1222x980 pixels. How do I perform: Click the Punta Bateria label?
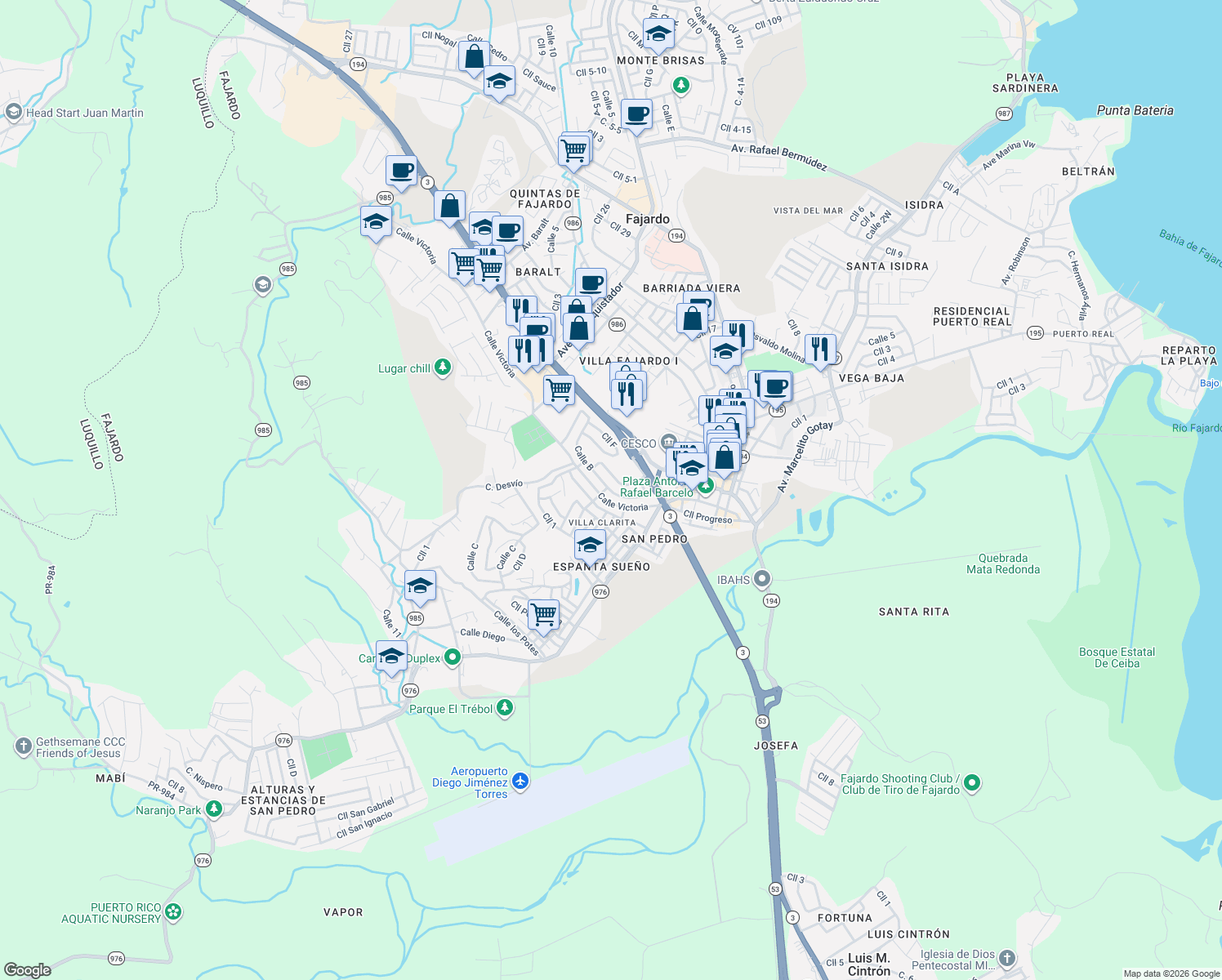point(1135,110)
